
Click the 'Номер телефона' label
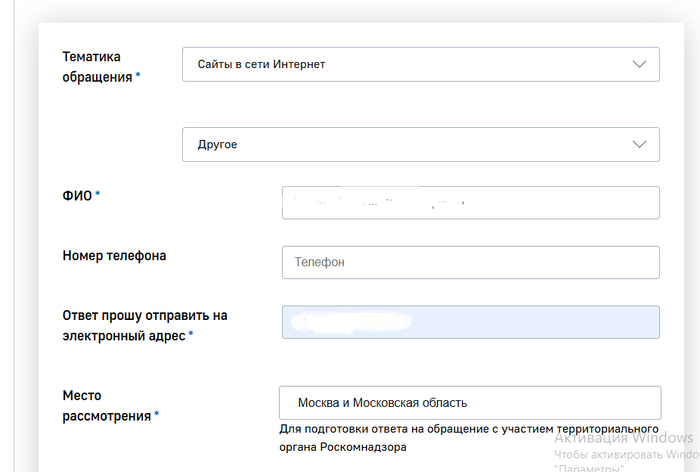(x=114, y=255)
